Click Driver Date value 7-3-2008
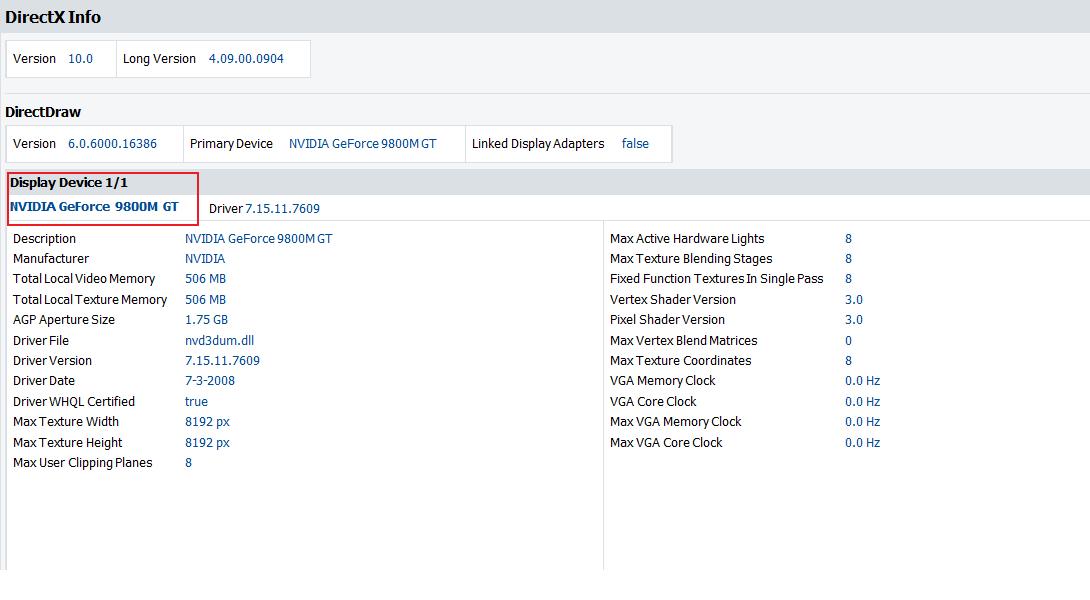Viewport: 1090px width, 600px height. pos(210,381)
